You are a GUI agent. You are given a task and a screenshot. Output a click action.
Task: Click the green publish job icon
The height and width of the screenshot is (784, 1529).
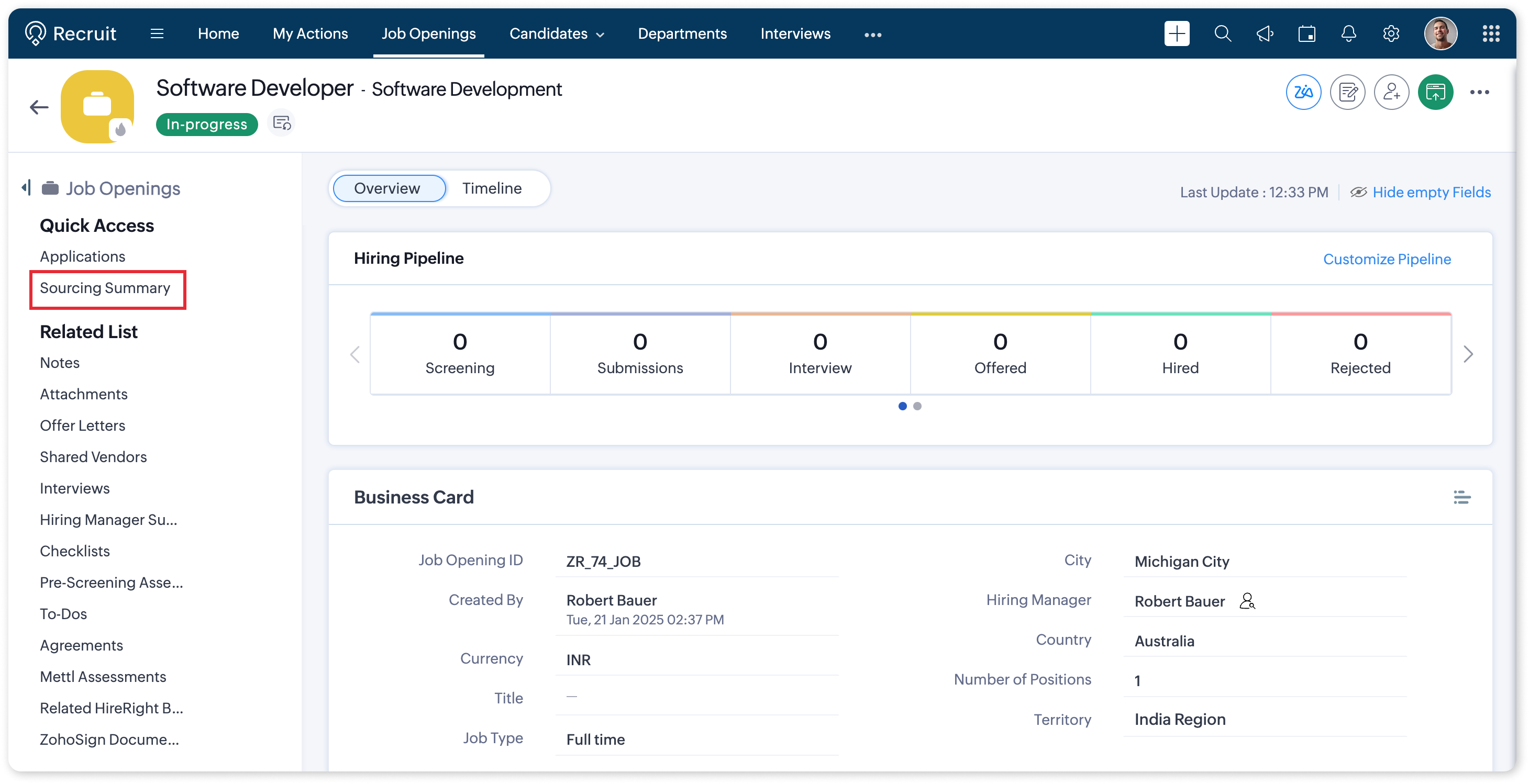[x=1435, y=92]
